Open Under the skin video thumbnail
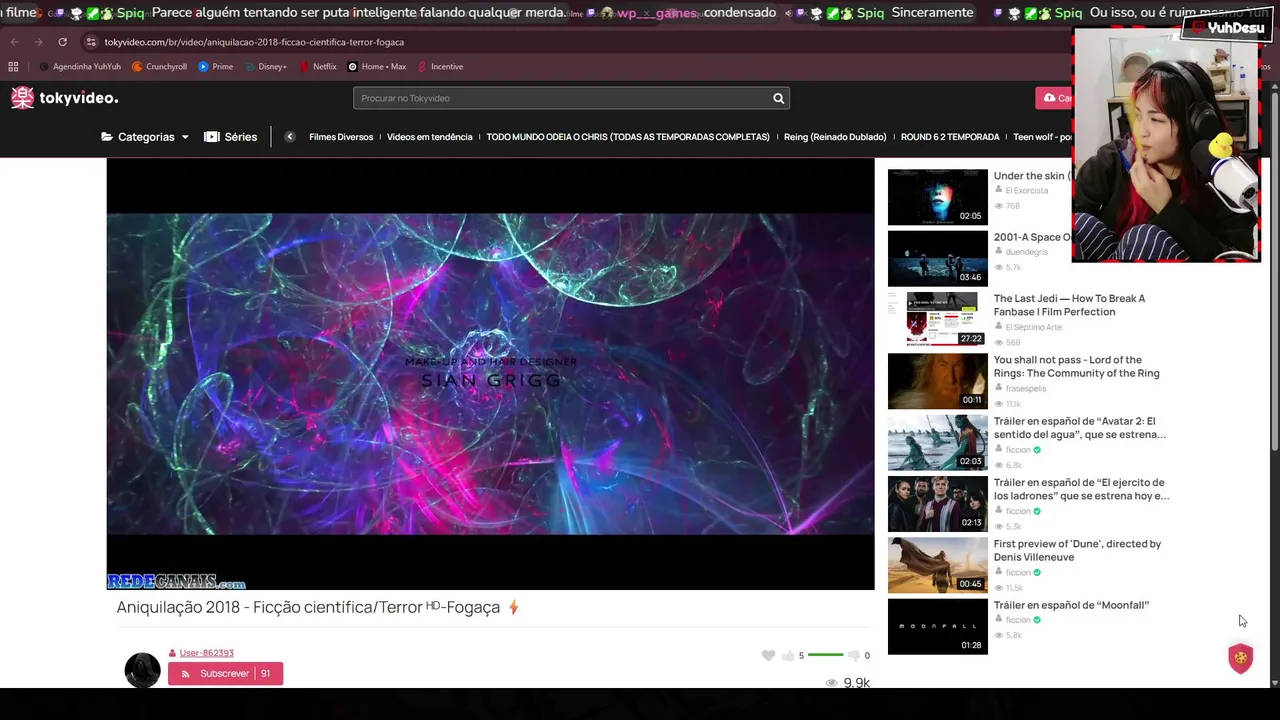This screenshot has width=1280, height=720. point(937,196)
